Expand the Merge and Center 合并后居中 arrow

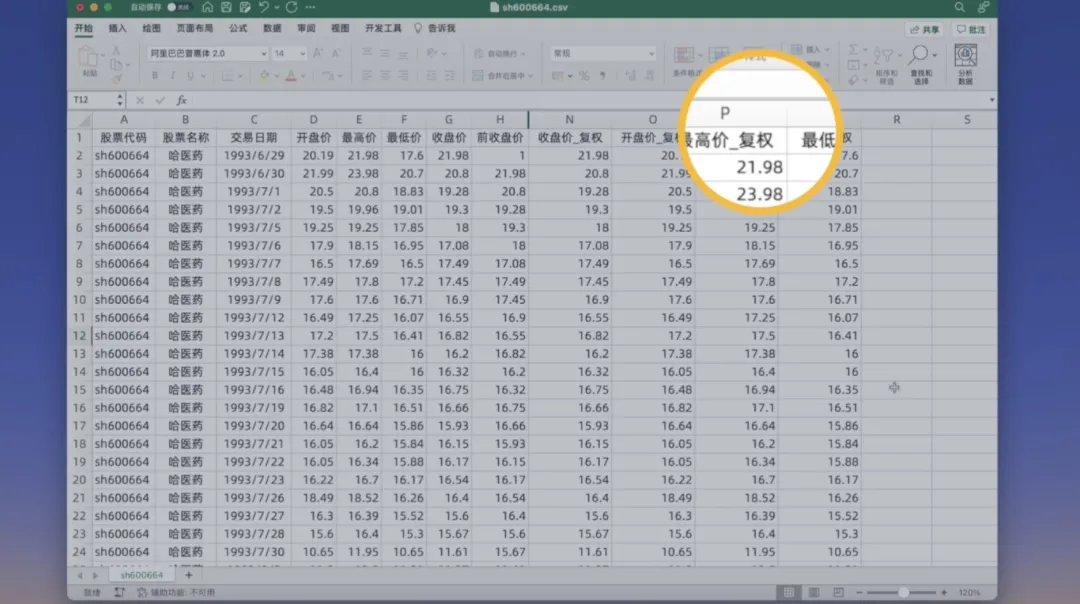530,76
